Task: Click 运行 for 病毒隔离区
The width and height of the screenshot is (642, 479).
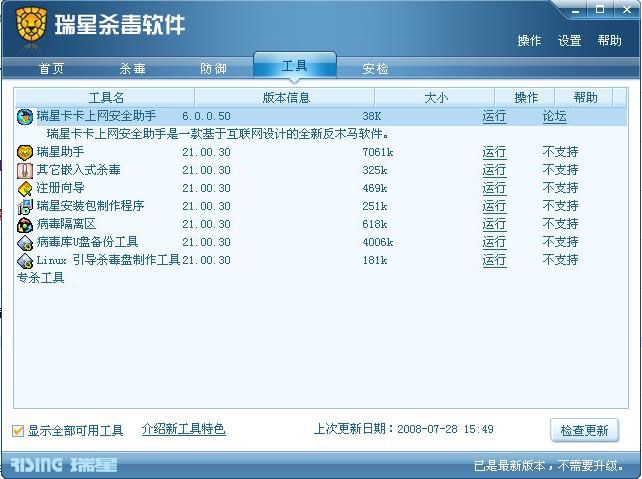Action: (x=494, y=224)
